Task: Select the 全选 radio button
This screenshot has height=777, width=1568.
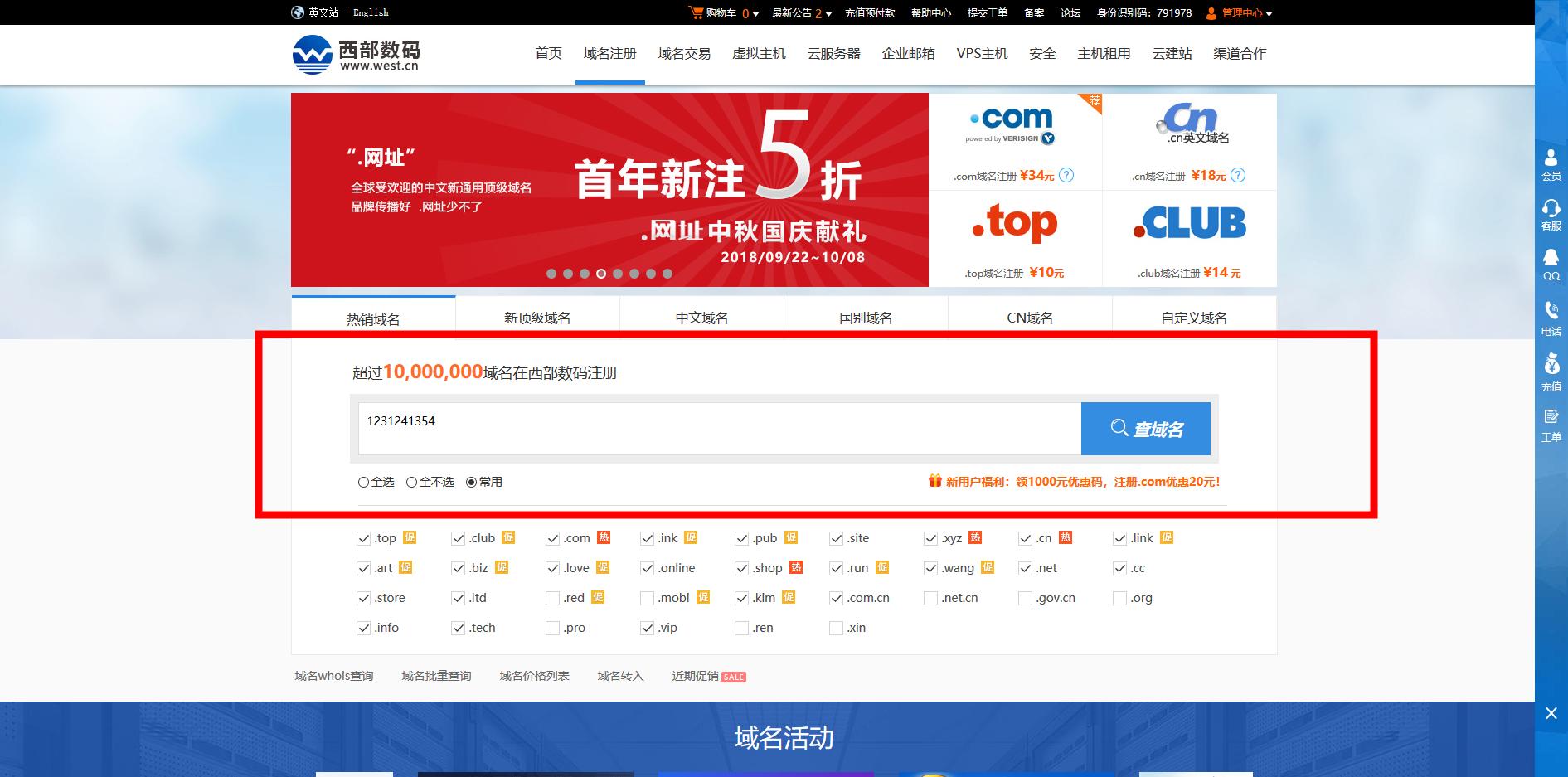Action: (362, 482)
